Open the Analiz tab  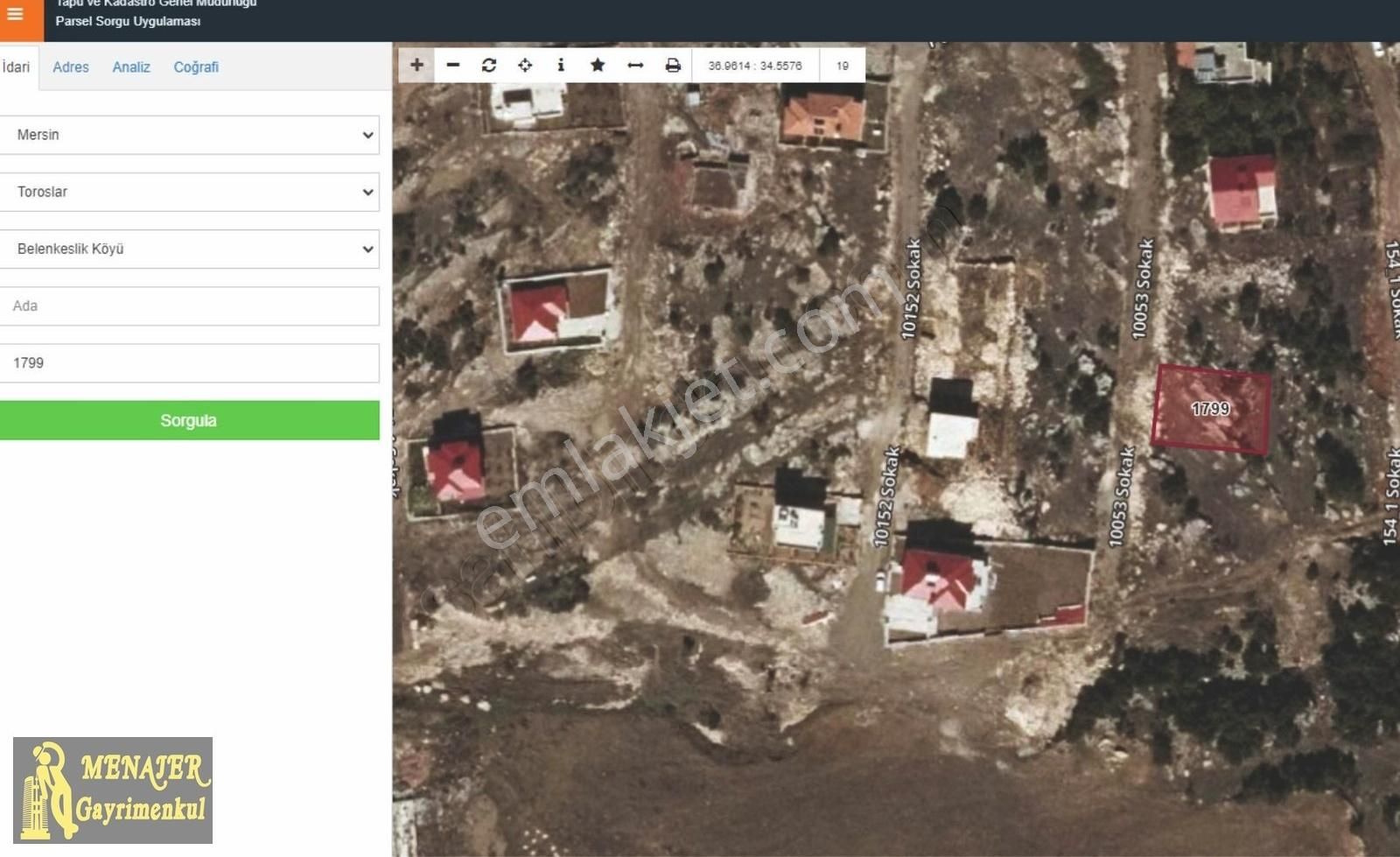pyautogui.click(x=131, y=67)
